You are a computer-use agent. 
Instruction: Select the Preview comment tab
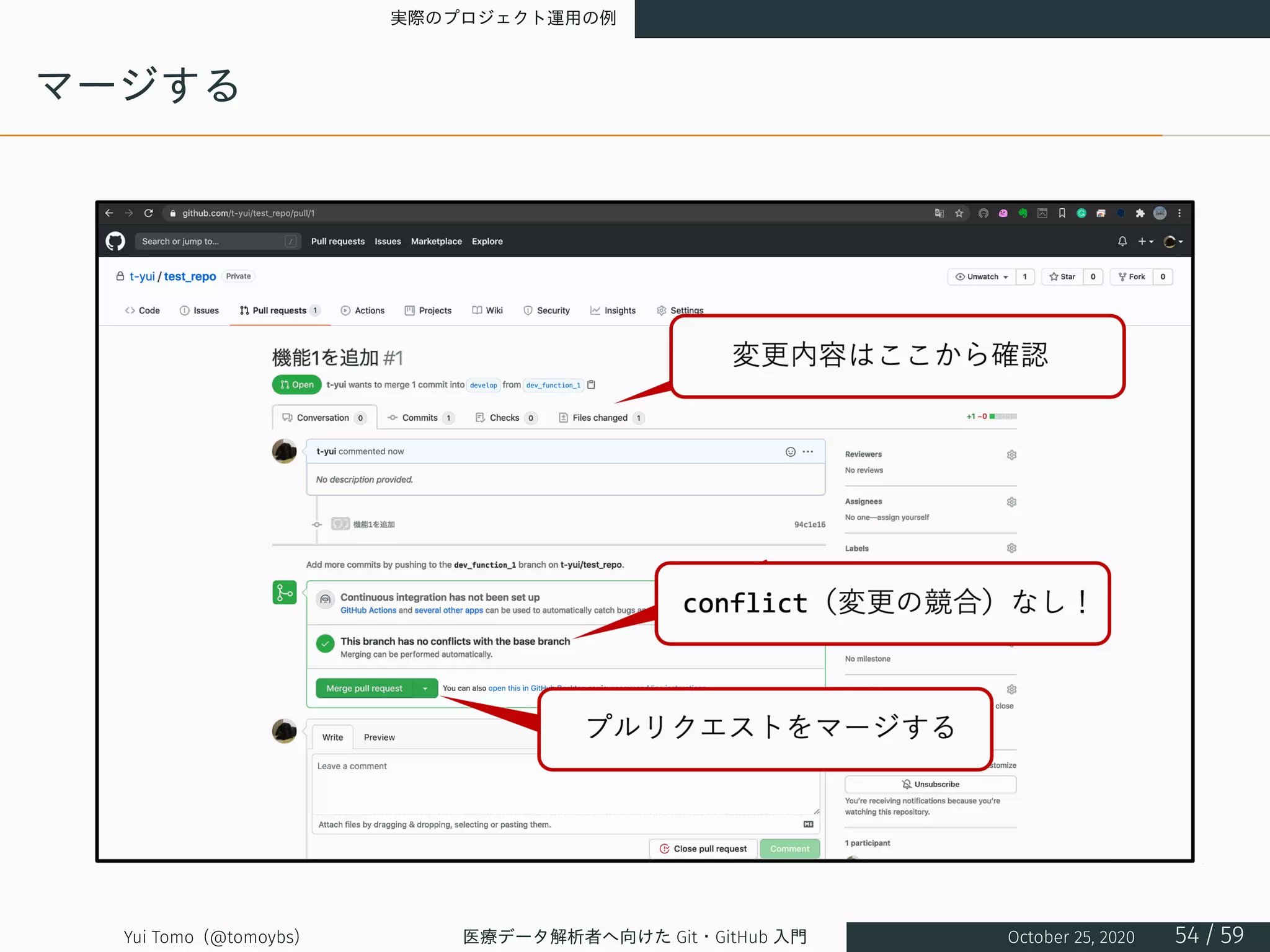tap(380, 738)
